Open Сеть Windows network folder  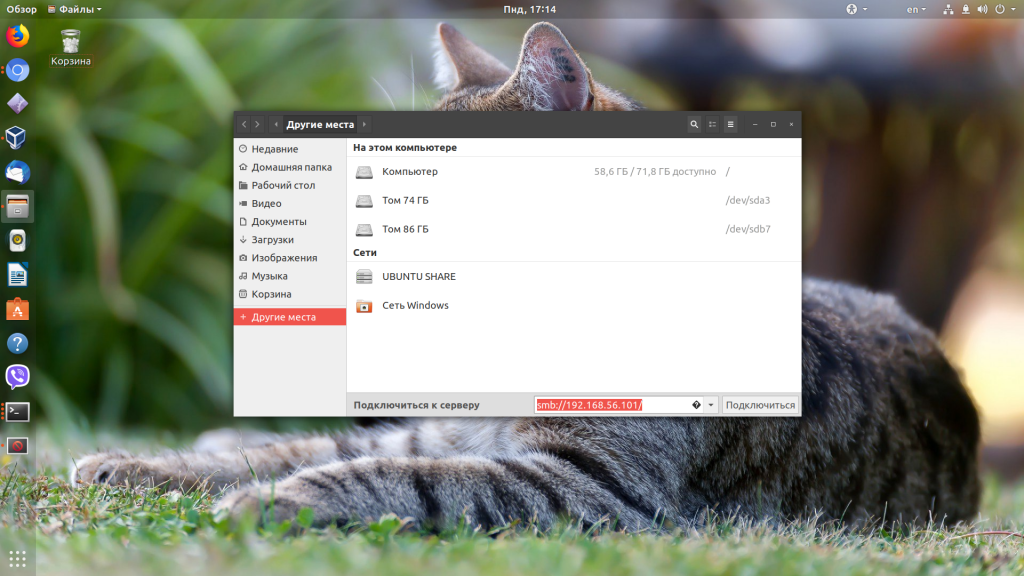[x=415, y=306]
